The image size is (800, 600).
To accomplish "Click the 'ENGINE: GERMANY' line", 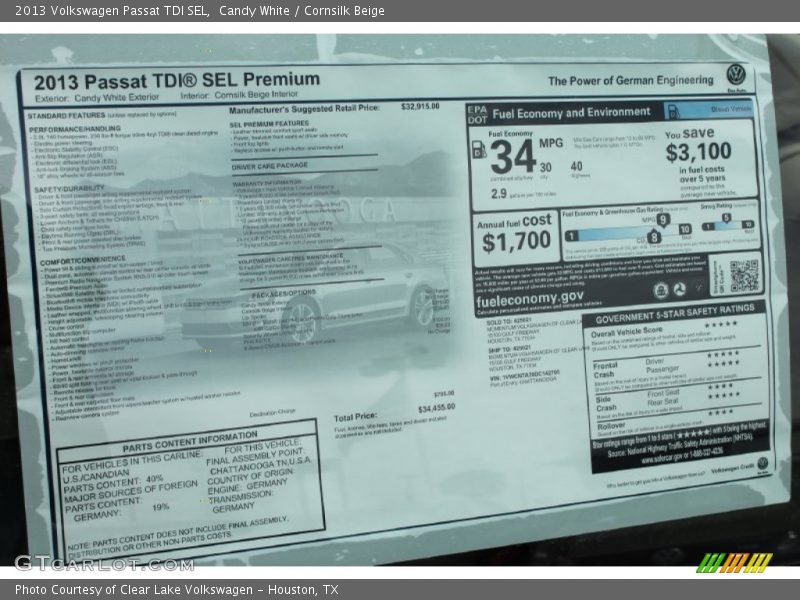I will 248,485.
